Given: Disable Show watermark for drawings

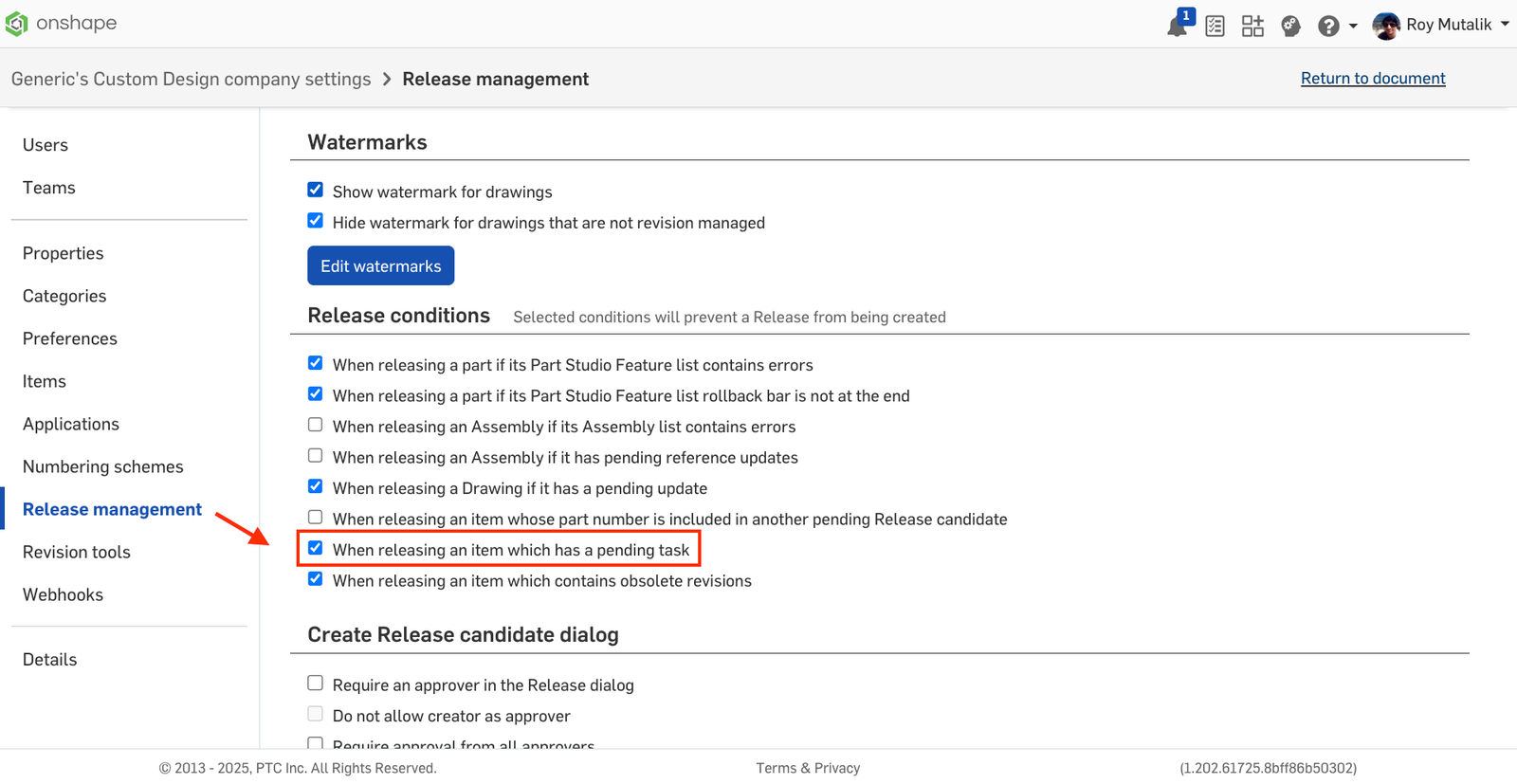Looking at the screenshot, I should pyautogui.click(x=316, y=191).
